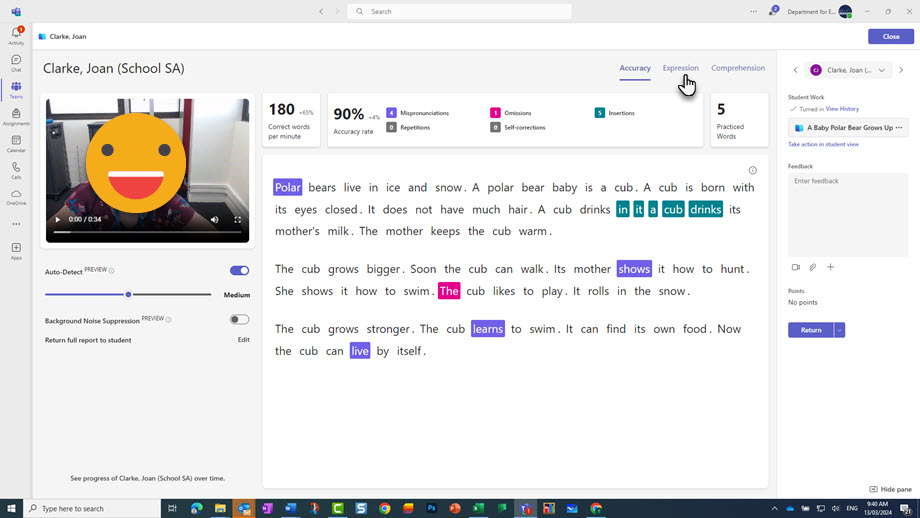This screenshot has height=518, width=920.
Task: Go back using the navigation arrow
Action: point(321,11)
